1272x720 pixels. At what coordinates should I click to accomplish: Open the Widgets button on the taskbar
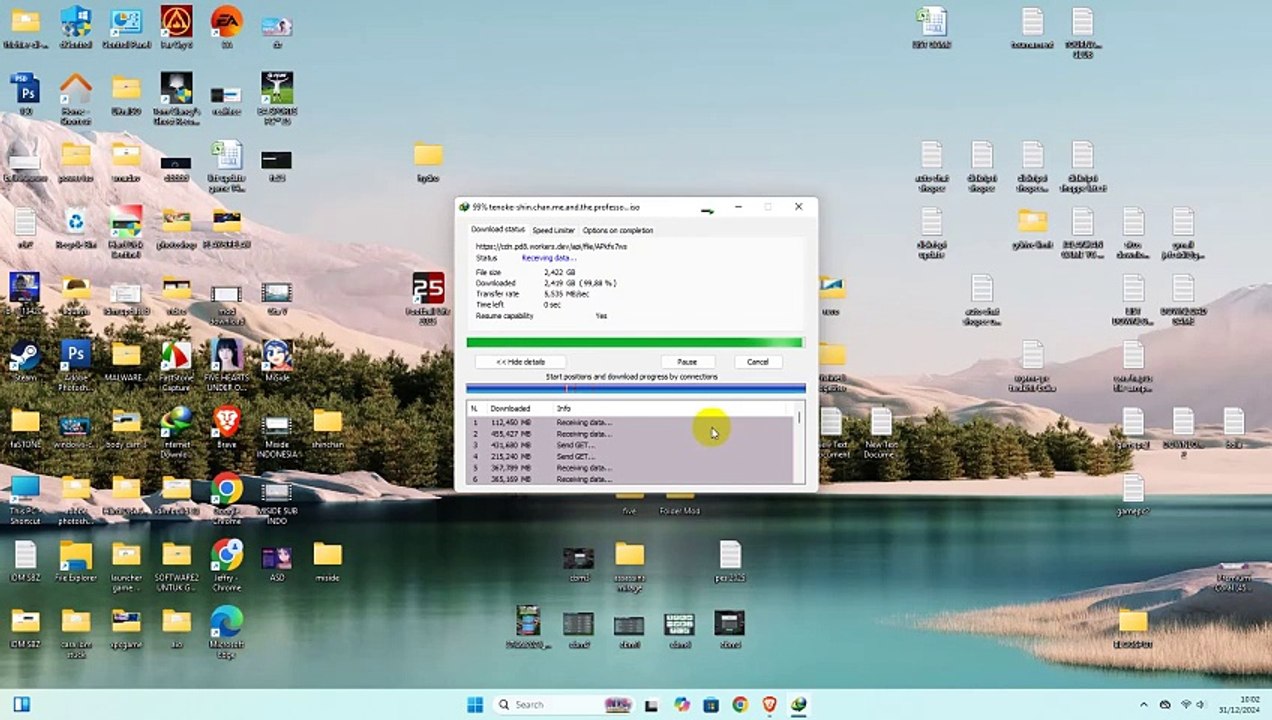[x=21, y=704]
